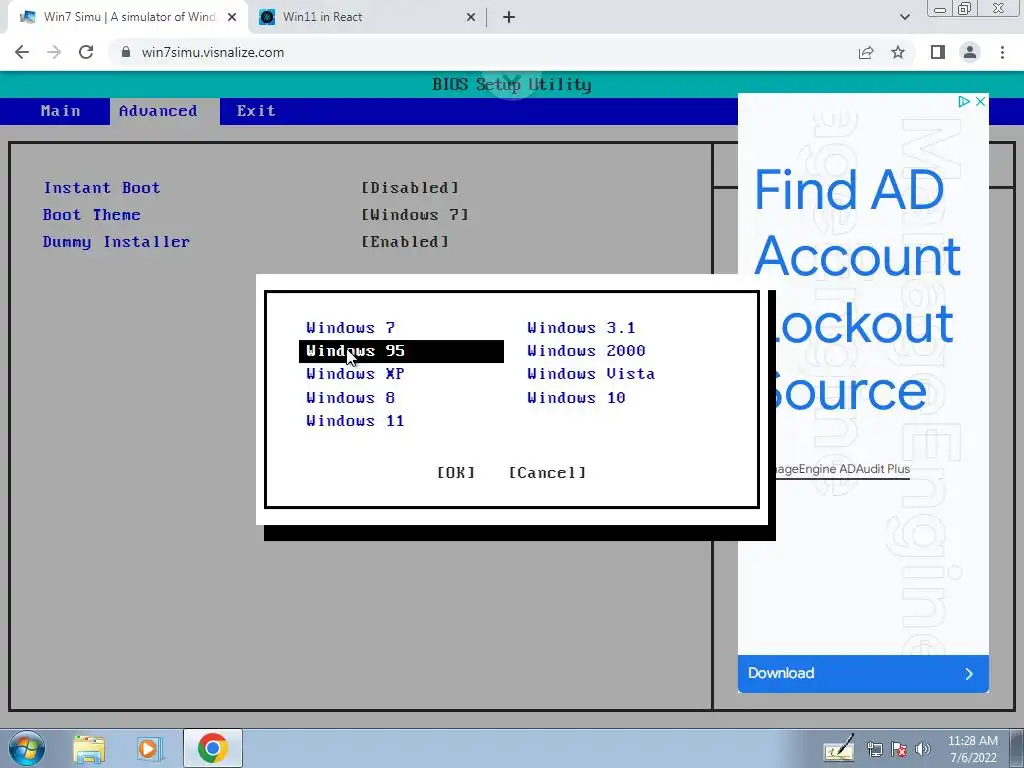Image resolution: width=1024 pixels, height=768 pixels.
Task: Bookmark this page with the star
Action: [x=898, y=52]
